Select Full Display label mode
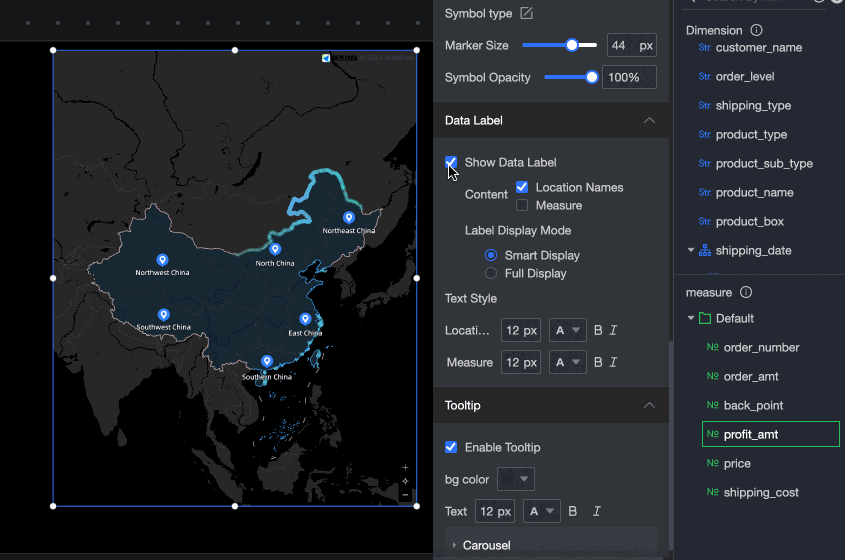The width and height of the screenshot is (845, 560). coord(490,273)
